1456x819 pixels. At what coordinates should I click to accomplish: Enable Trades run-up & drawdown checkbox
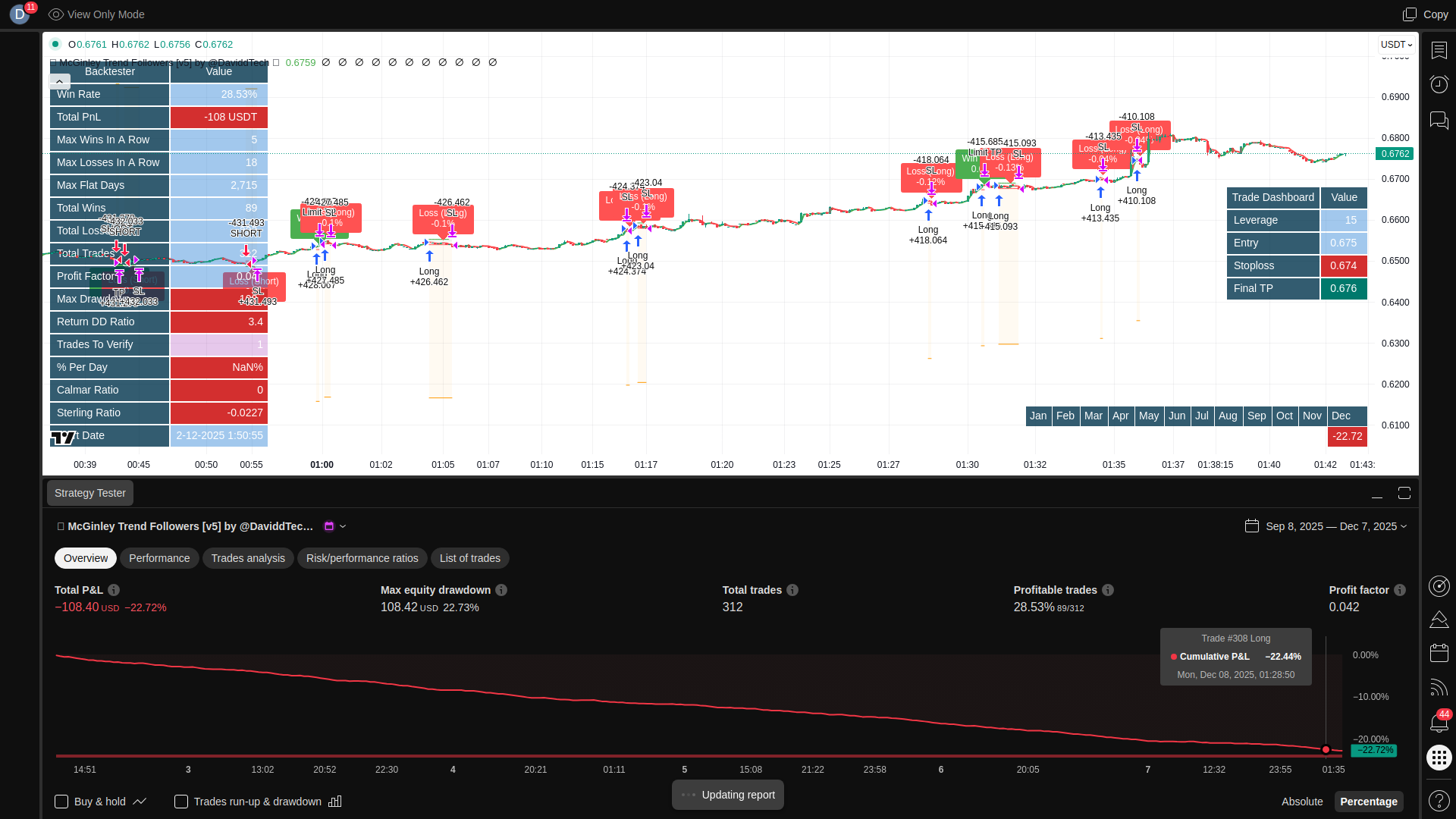(181, 802)
